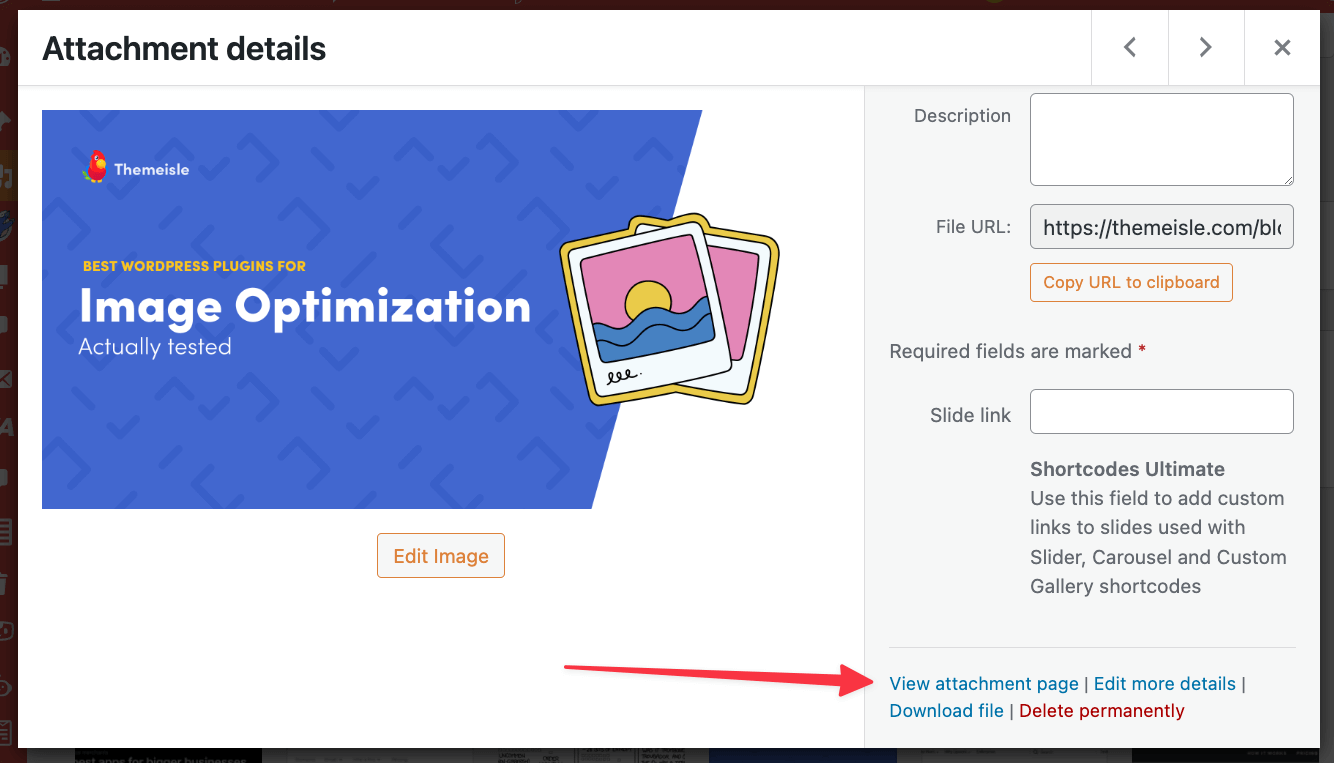Click the Attachment details heading
This screenshot has width=1334, height=763.
click(x=183, y=48)
